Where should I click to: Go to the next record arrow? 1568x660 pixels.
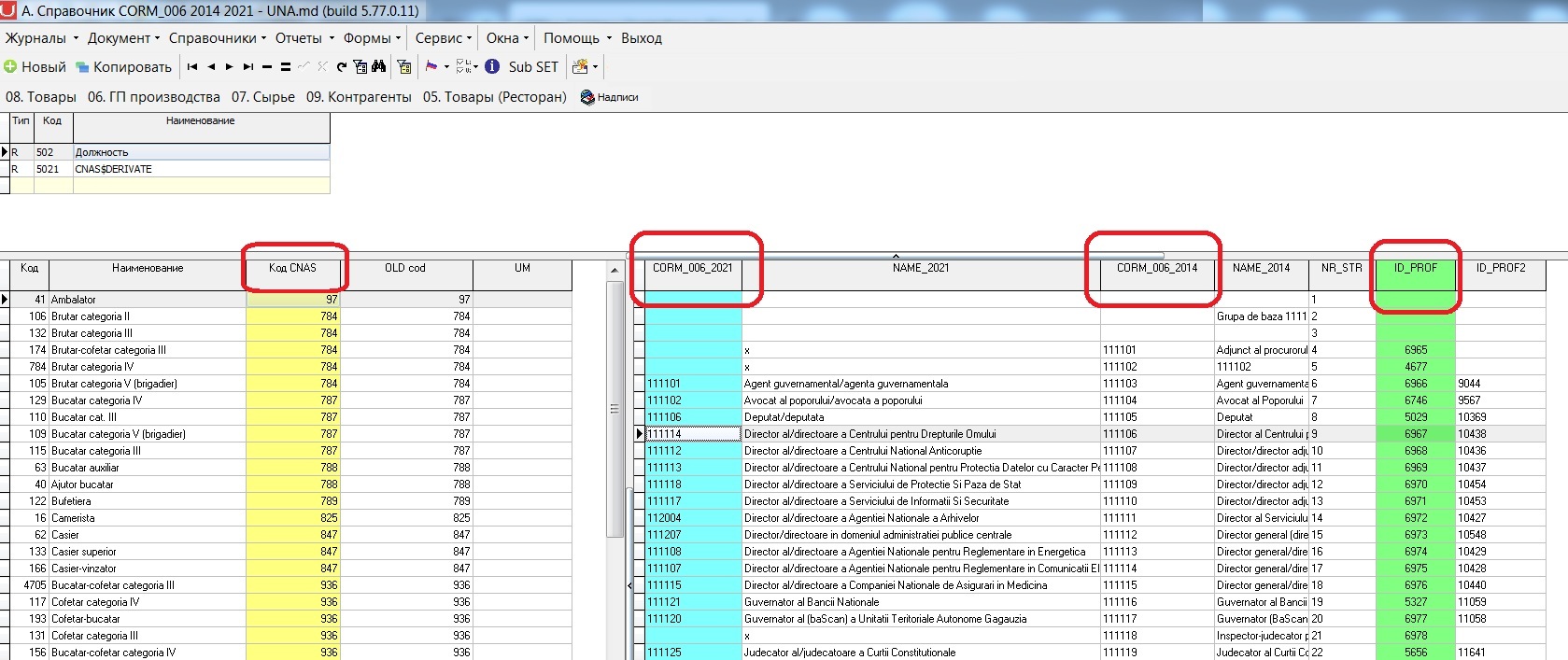[x=230, y=67]
